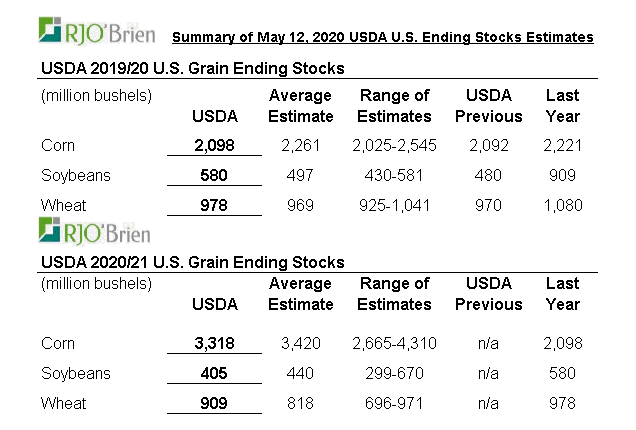636x430 pixels.
Task: Select the 2020/21 wheat average estimate 818
Action: tap(301, 404)
